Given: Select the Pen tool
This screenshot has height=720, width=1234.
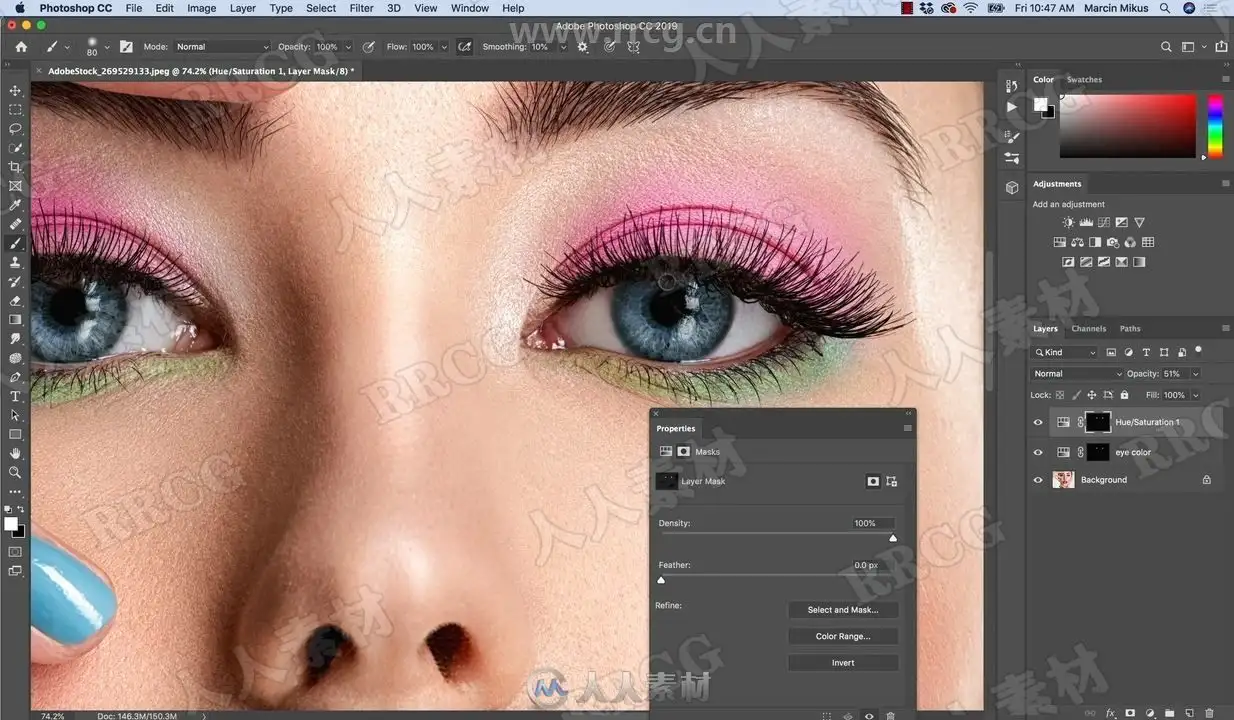Looking at the screenshot, I should point(15,377).
